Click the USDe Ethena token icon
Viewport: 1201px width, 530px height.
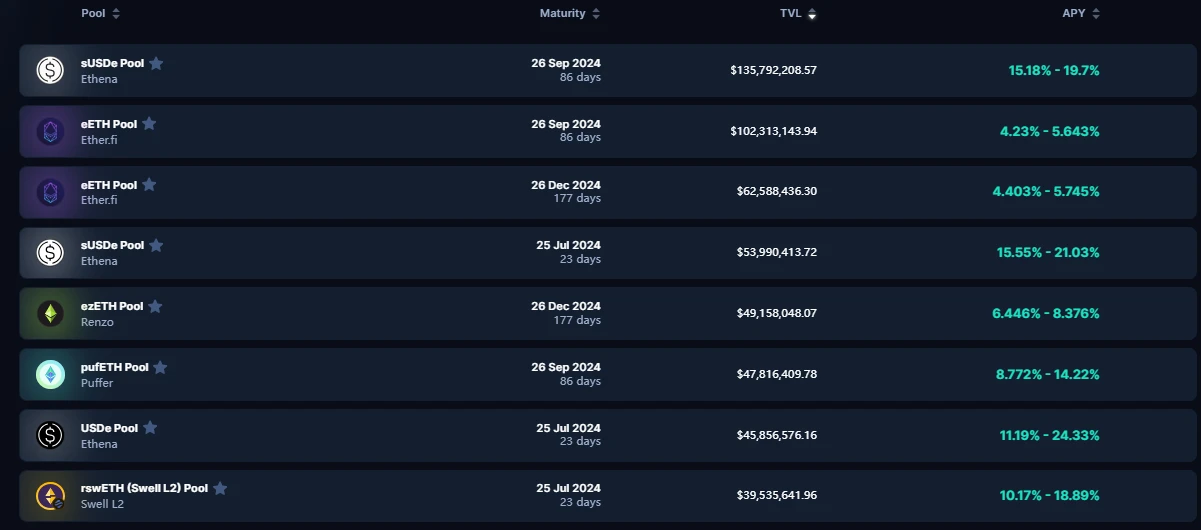click(50, 435)
